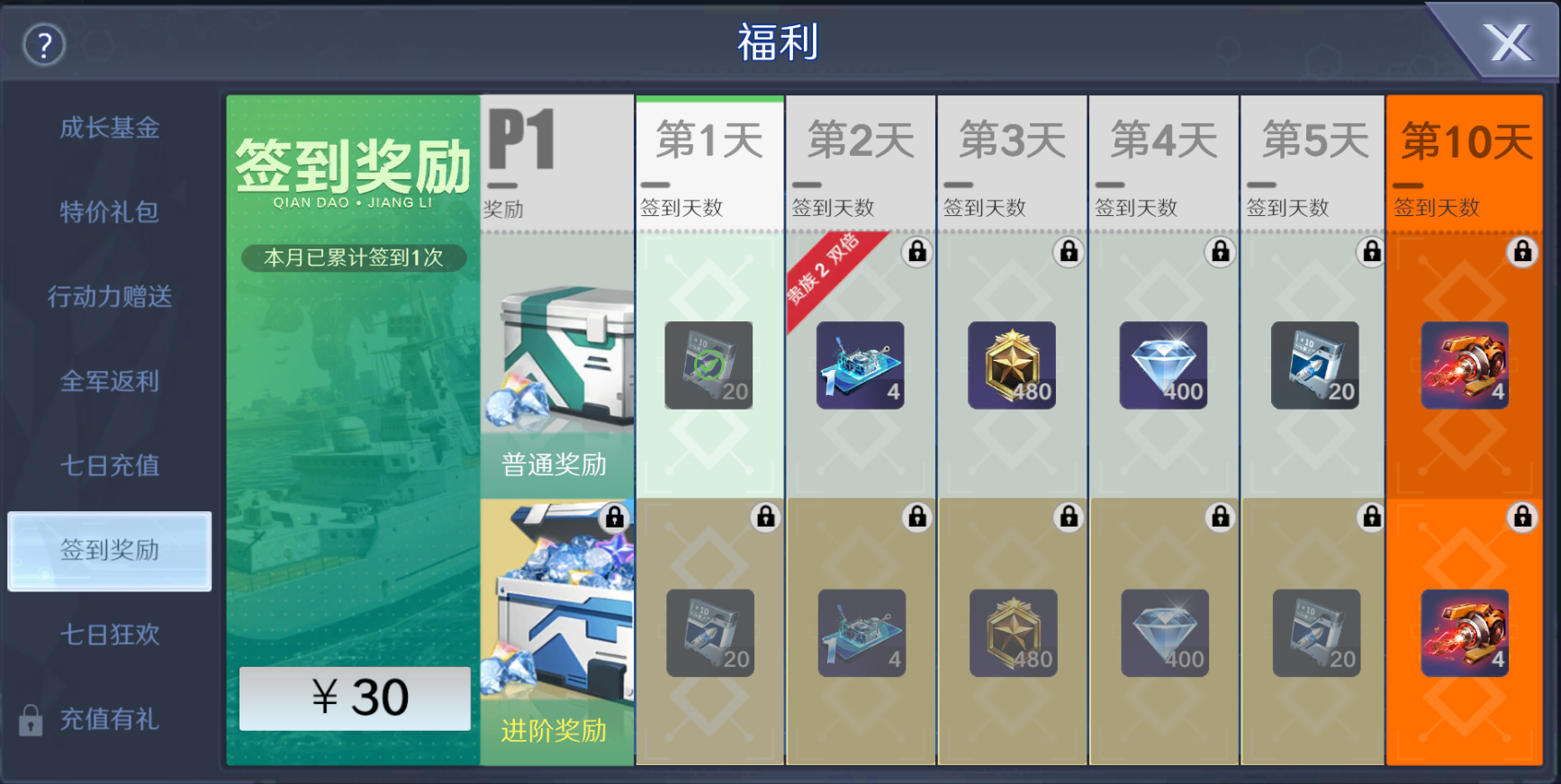This screenshot has width=1561, height=784.
Task: Click the lock on the 进阶奖励 chest
Action: 615,518
